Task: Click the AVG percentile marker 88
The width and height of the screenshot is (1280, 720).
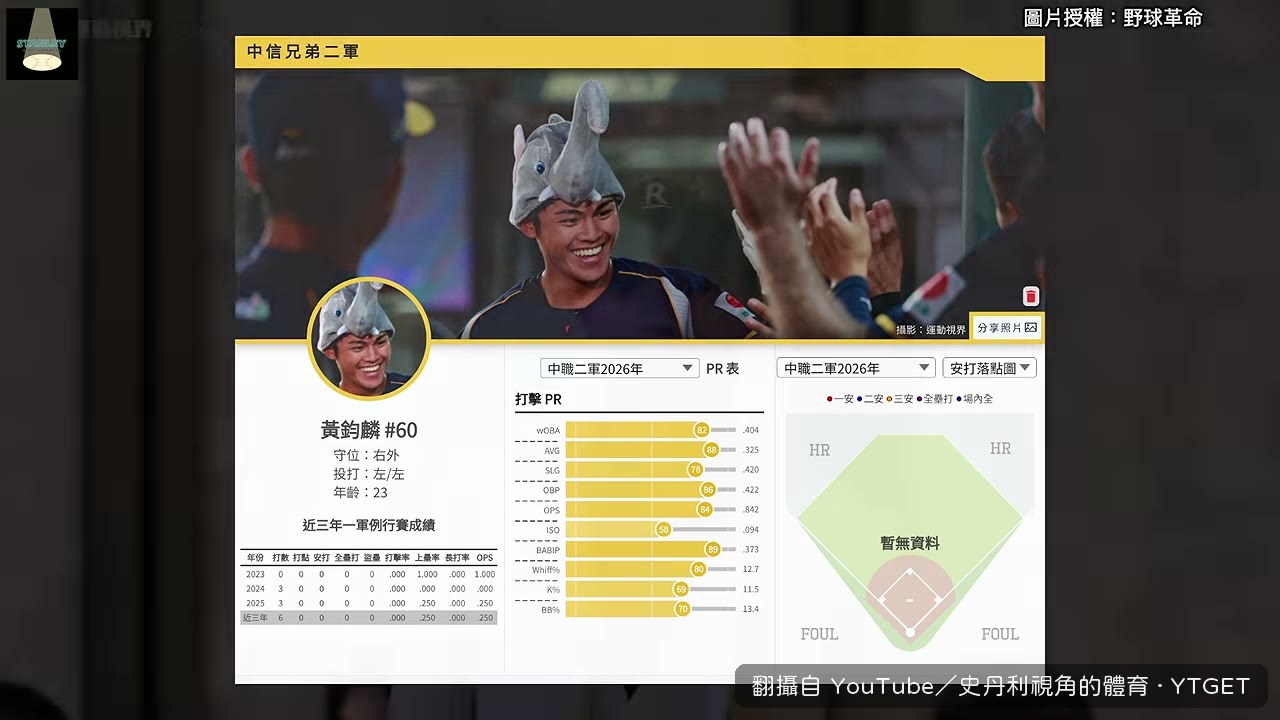Action: click(711, 450)
